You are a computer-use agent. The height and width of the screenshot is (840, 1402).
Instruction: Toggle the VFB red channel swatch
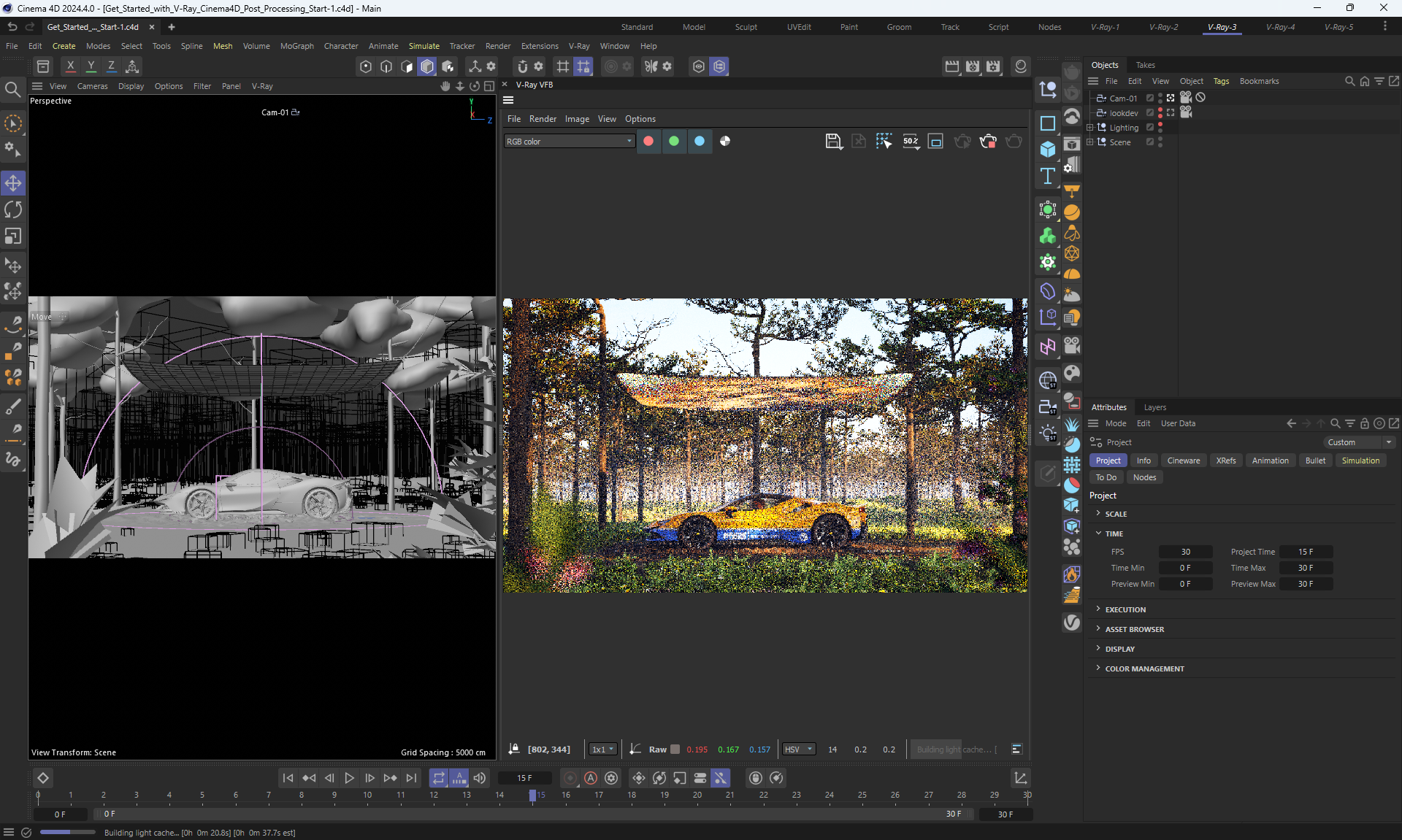[648, 142]
